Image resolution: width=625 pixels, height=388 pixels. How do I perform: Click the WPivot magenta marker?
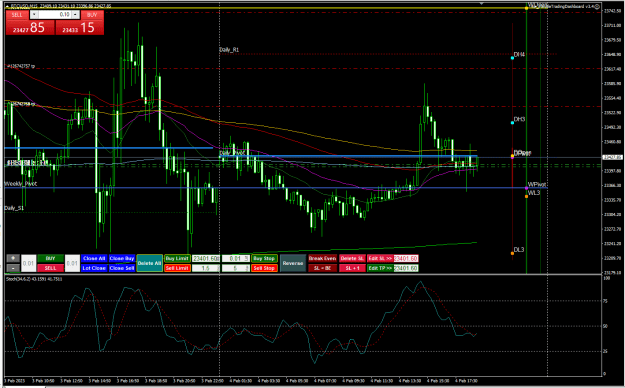(x=527, y=188)
